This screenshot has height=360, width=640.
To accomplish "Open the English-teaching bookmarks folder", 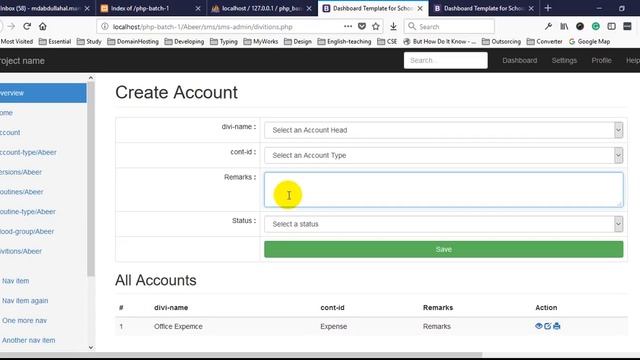I will (x=344, y=42).
